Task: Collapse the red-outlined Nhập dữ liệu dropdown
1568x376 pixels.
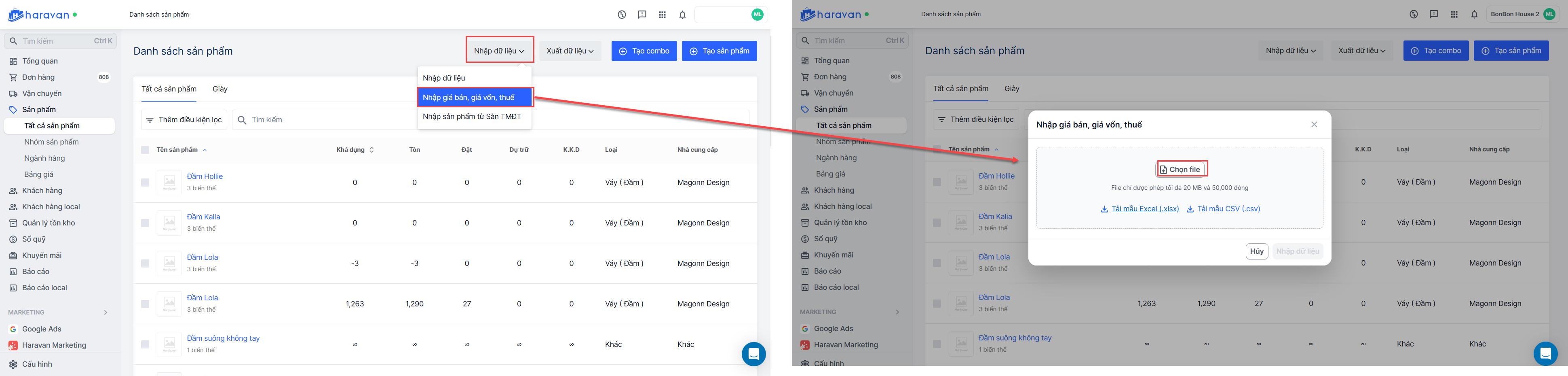Action: pos(499,51)
